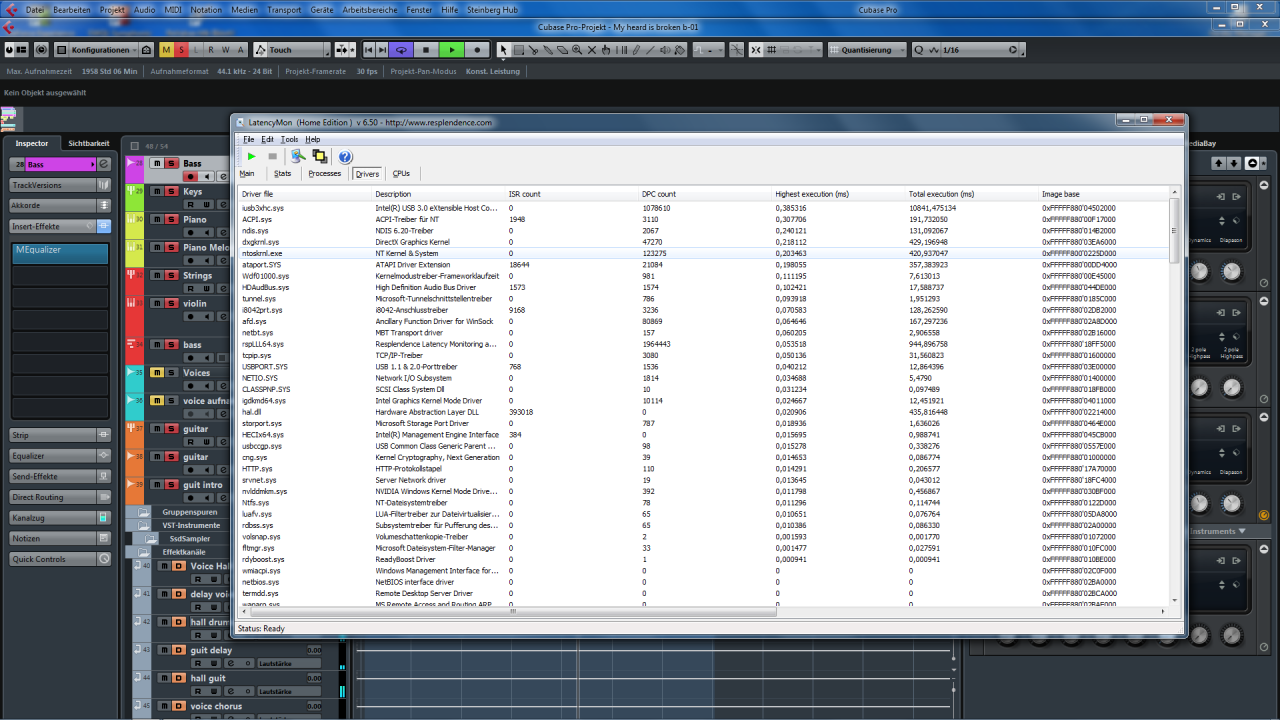
Task: Mute the Keys track
Action: click(x=157, y=191)
